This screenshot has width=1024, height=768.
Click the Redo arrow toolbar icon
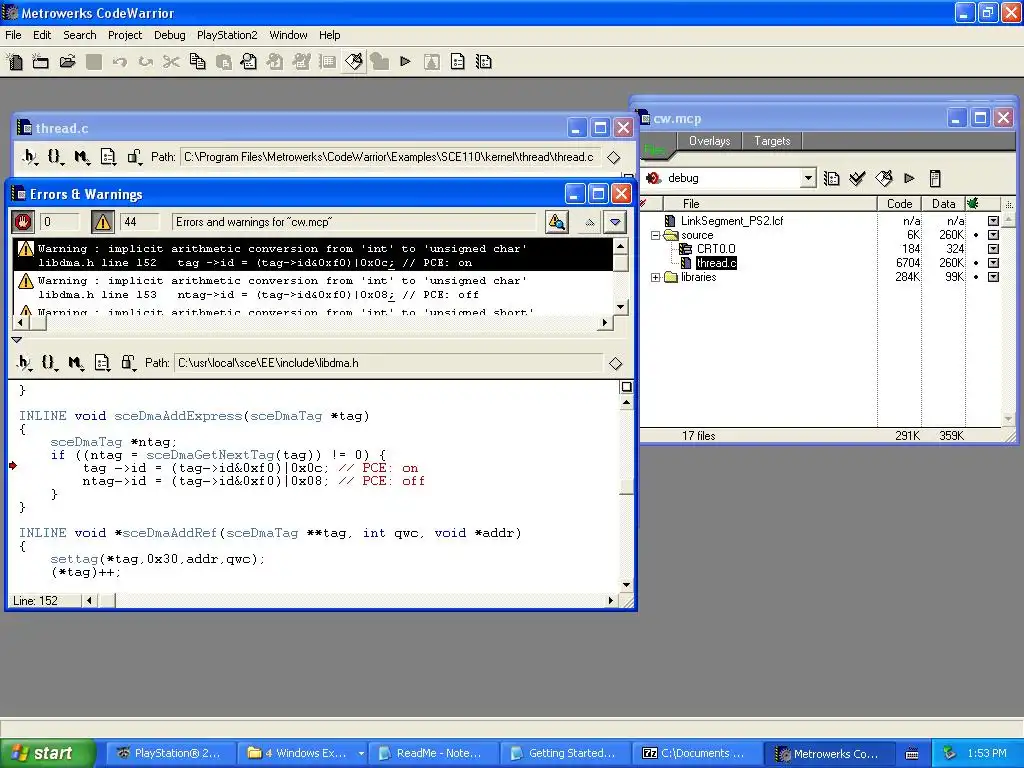[145, 62]
